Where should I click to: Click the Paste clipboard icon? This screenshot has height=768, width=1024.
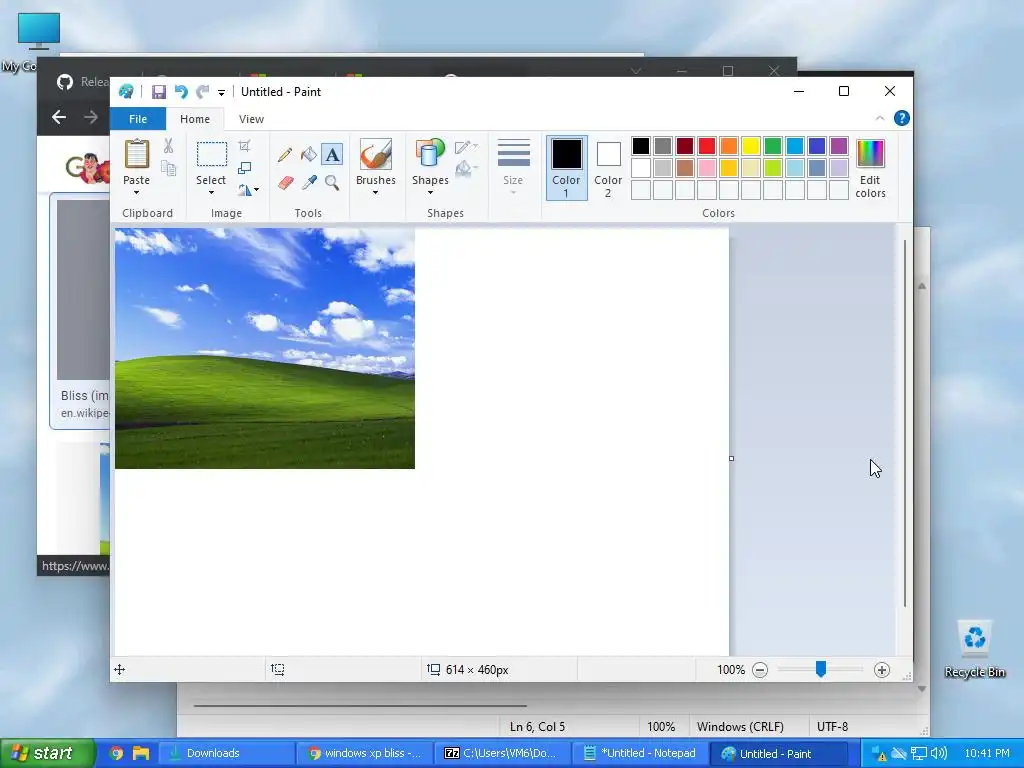[x=136, y=154]
